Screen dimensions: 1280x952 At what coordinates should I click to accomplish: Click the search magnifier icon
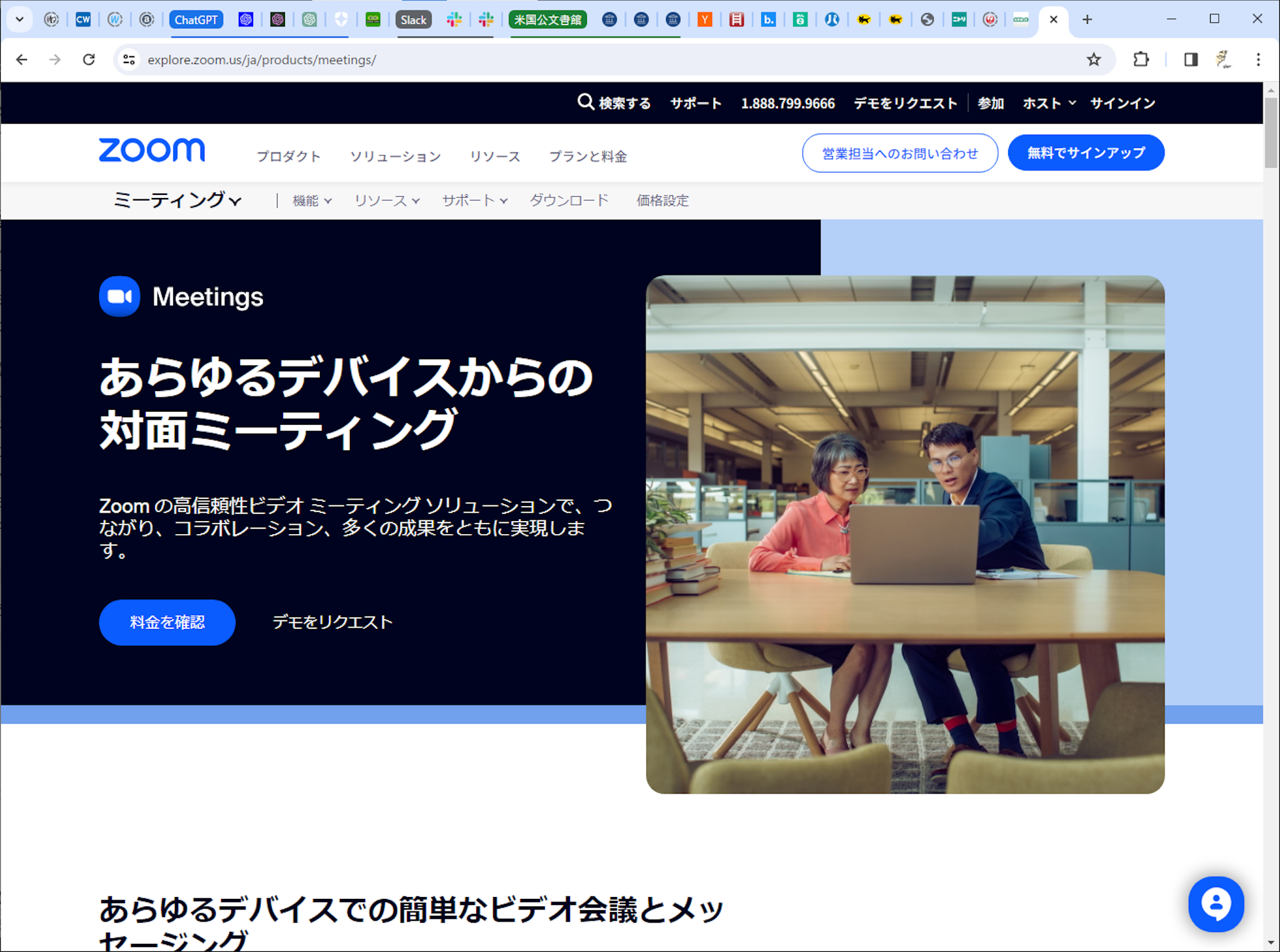pos(585,102)
